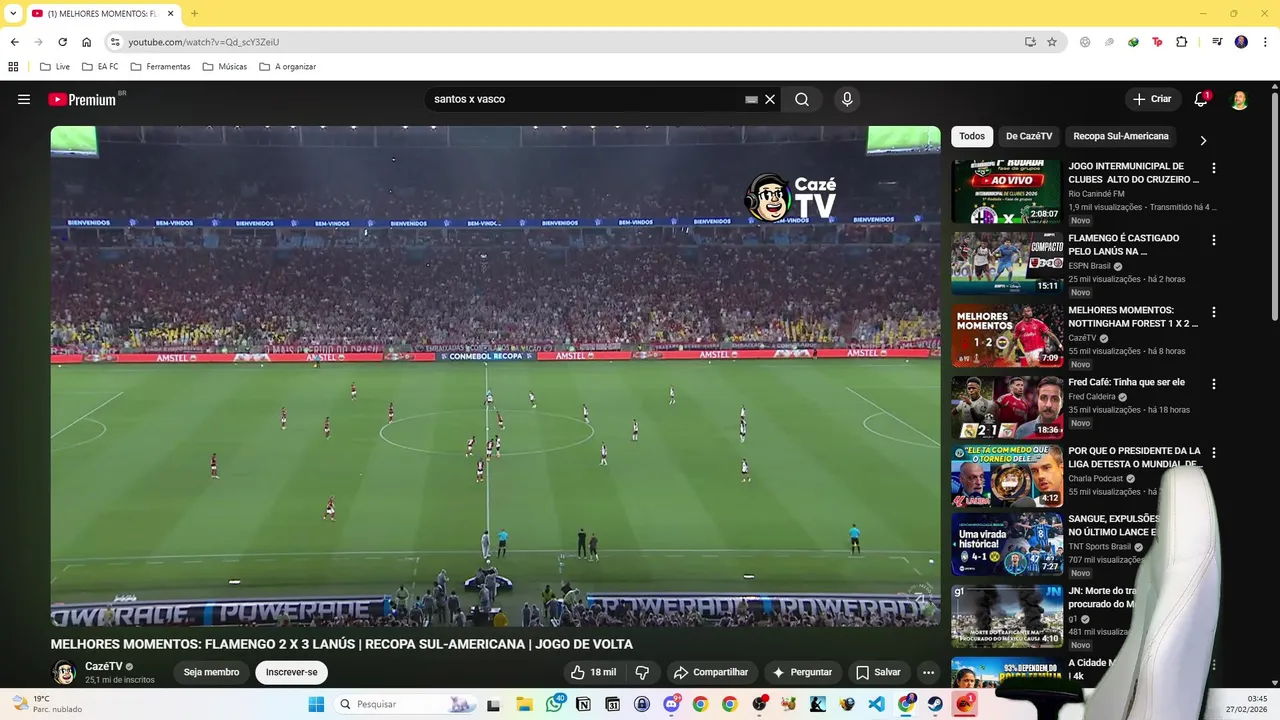Image resolution: width=1280 pixels, height=720 pixels.
Task: Open WhatsApp from the taskbar
Action: [555, 704]
